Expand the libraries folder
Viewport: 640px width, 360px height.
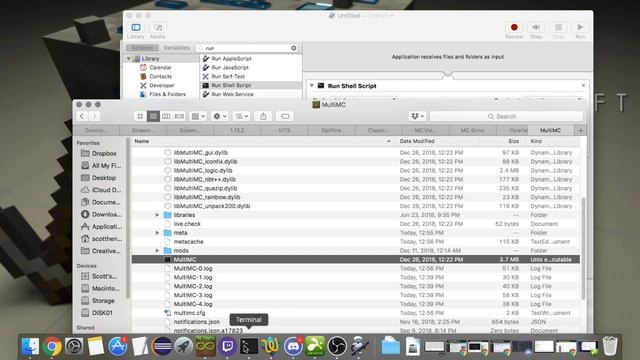click(157, 215)
